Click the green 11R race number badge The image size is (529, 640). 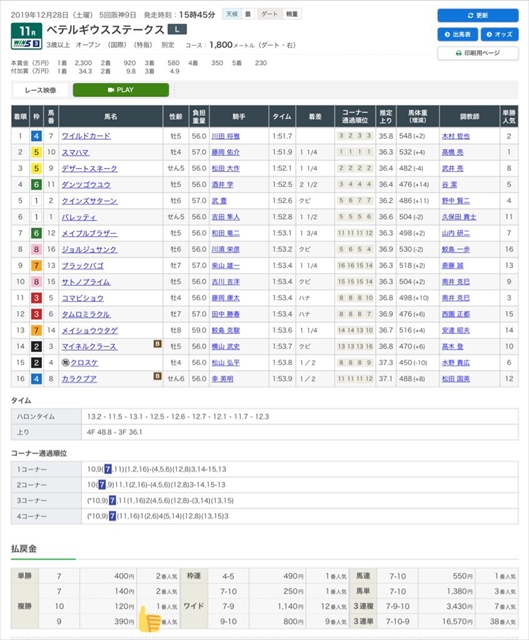[27, 31]
